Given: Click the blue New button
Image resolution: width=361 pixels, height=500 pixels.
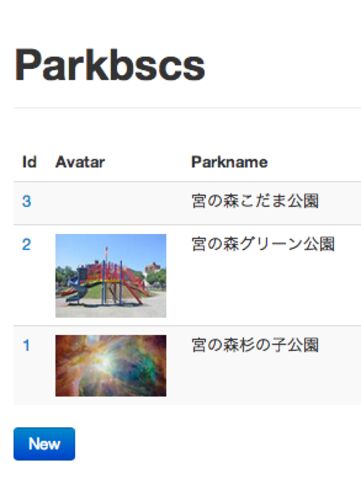Looking at the screenshot, I should tap(44, 444).
